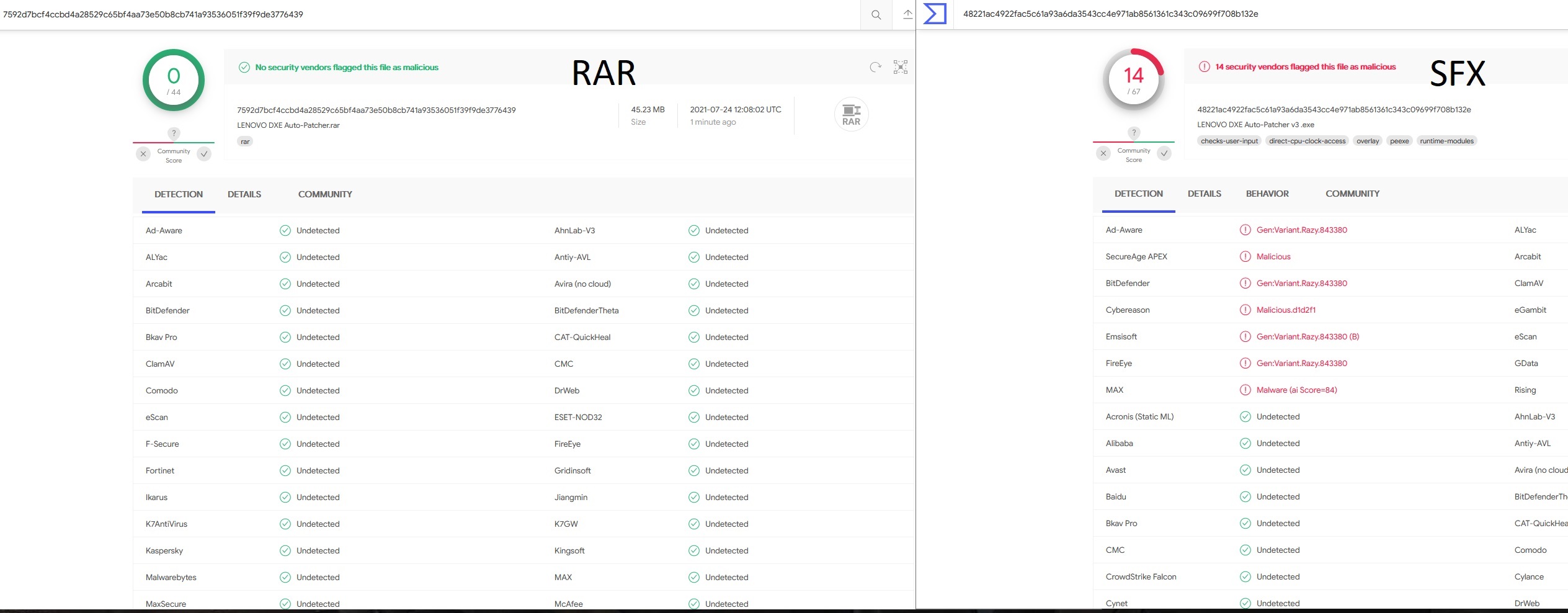Click the VirusTotal logo icon
The width and height of the screenshot is (1568, 613).
tap(934, 14)
